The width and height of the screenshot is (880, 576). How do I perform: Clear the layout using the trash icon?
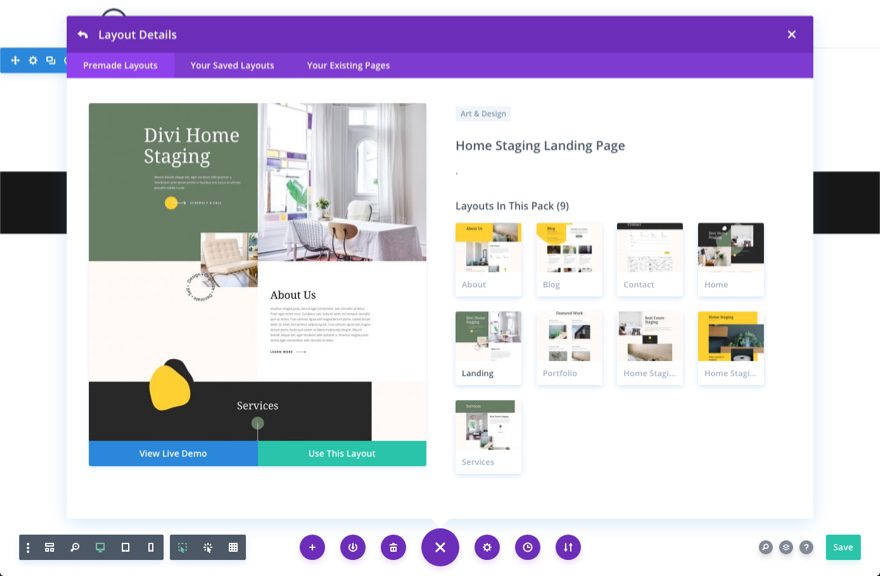(393, 547)
